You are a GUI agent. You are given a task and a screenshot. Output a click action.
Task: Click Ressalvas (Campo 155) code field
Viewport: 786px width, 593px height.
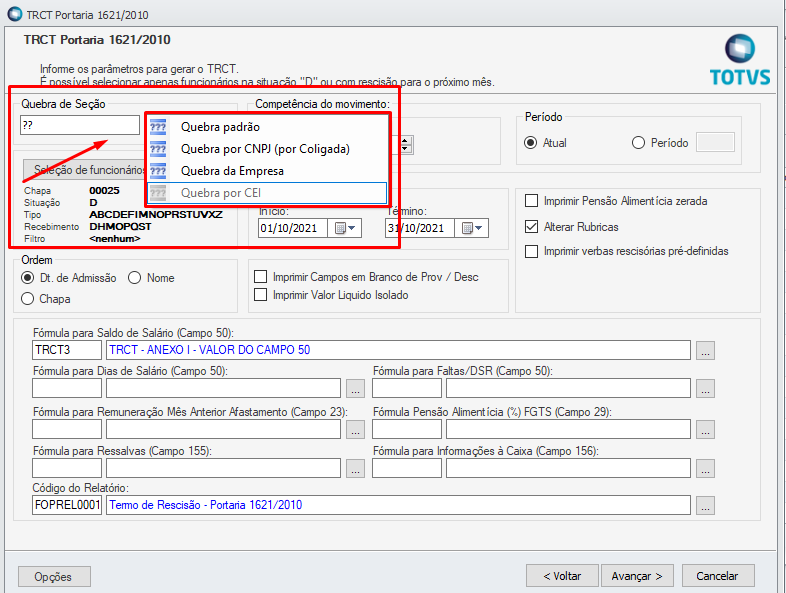pyautogui.click(x=67, y=468)
